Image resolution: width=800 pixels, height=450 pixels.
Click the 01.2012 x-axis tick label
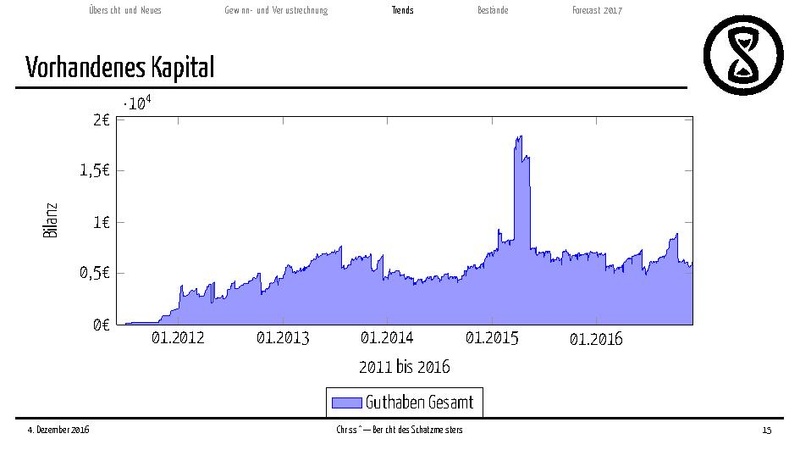point(177,339)
